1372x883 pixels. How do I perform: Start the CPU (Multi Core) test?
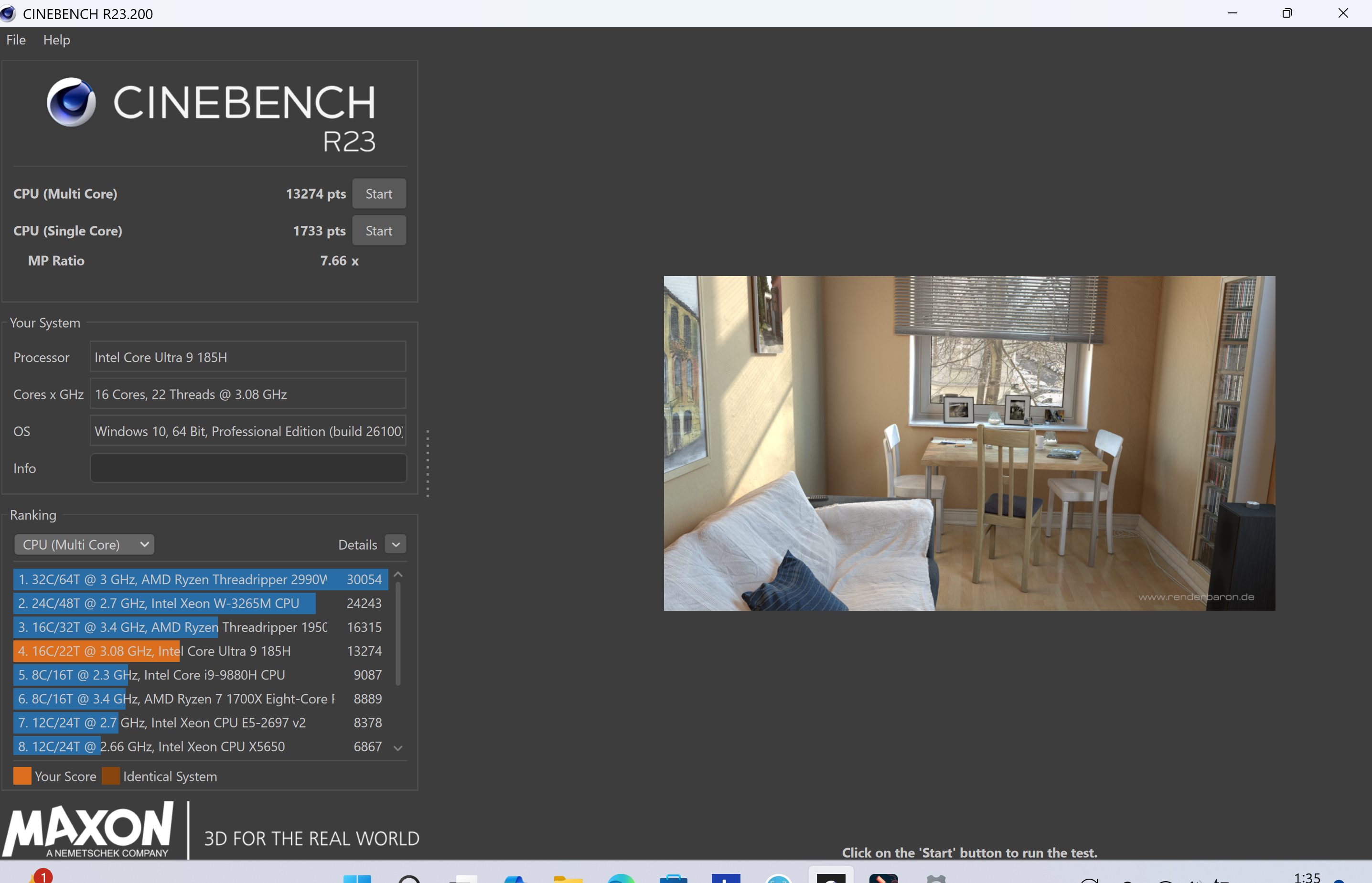(378, 194)
